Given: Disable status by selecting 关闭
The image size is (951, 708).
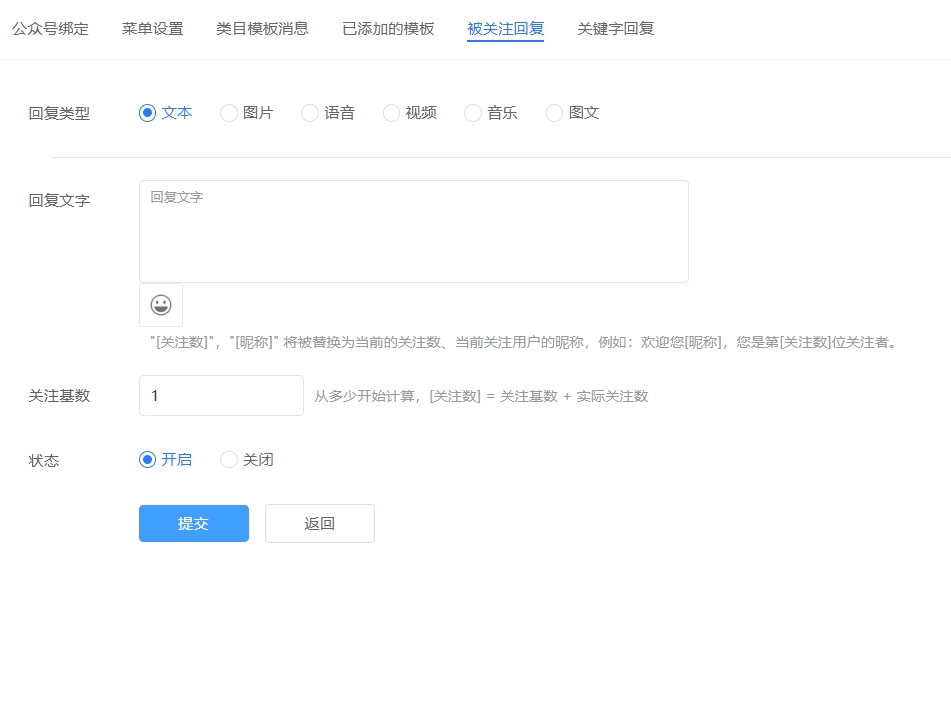Looking at the screenshot, I should pos(228,460).
